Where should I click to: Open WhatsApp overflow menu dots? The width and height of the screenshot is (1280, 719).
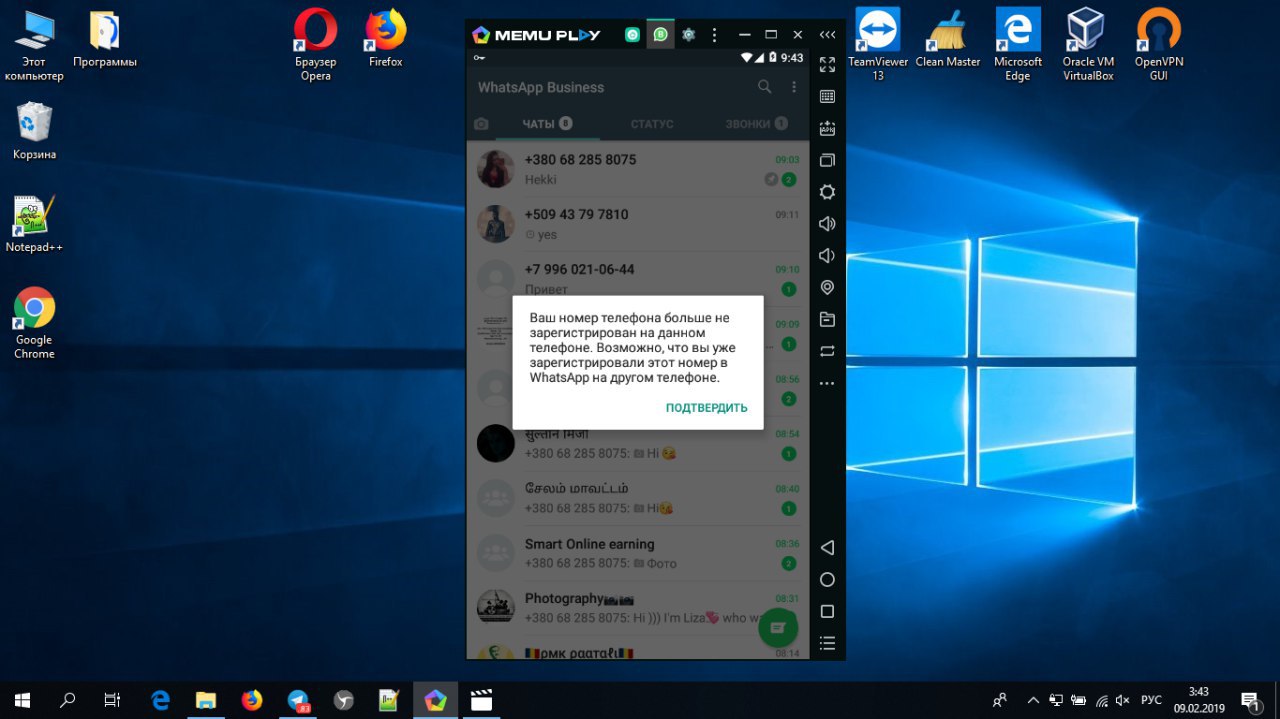(x=794, y=87)
